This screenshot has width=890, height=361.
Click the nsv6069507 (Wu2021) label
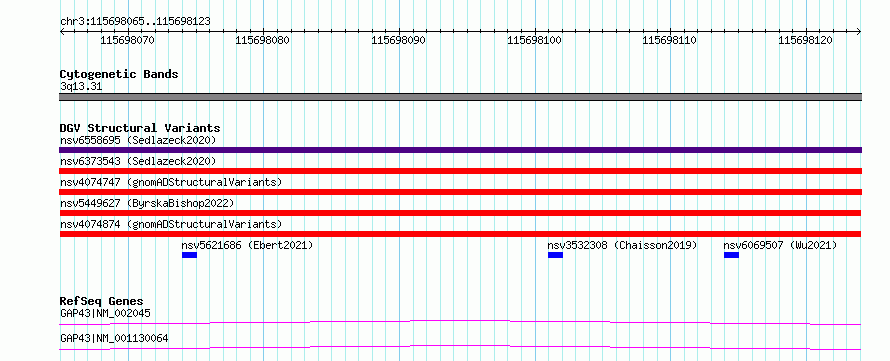pyautogui.click(x=780, y=245)
